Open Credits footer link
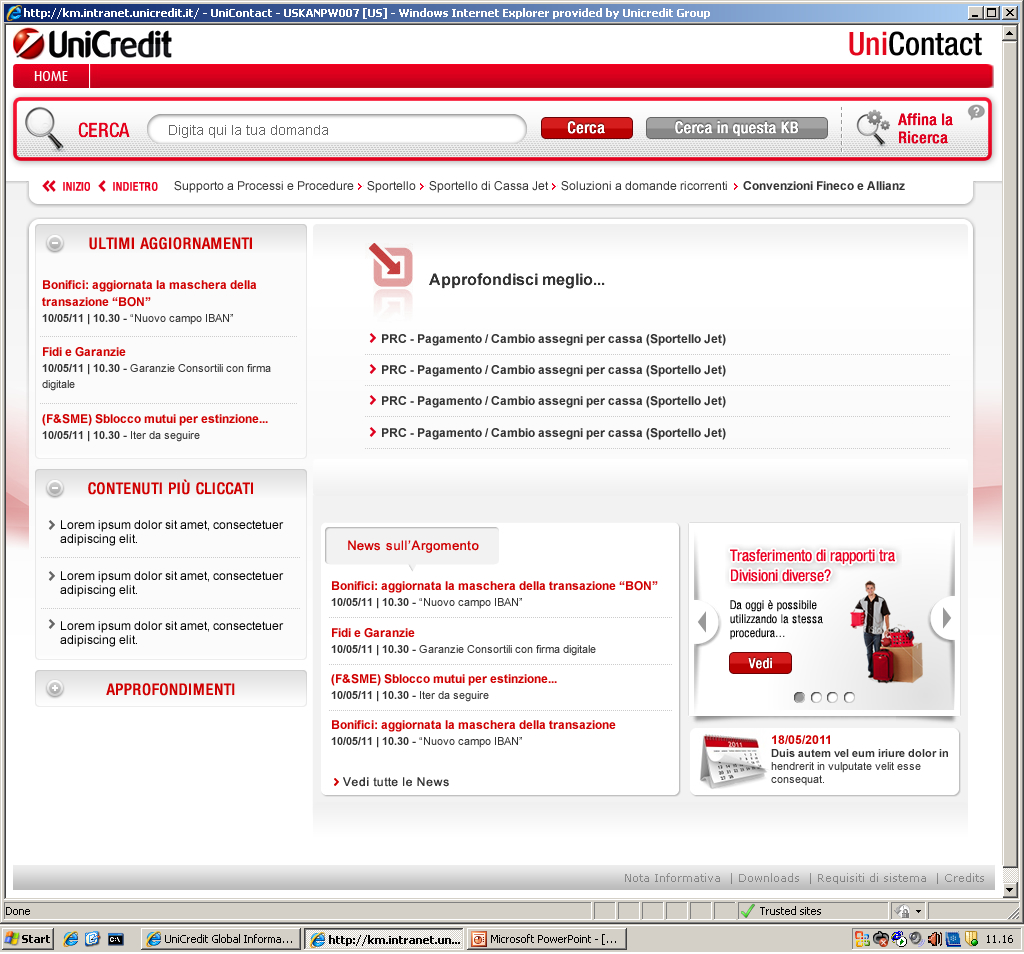1024x954 pixels. click(964, 878)
